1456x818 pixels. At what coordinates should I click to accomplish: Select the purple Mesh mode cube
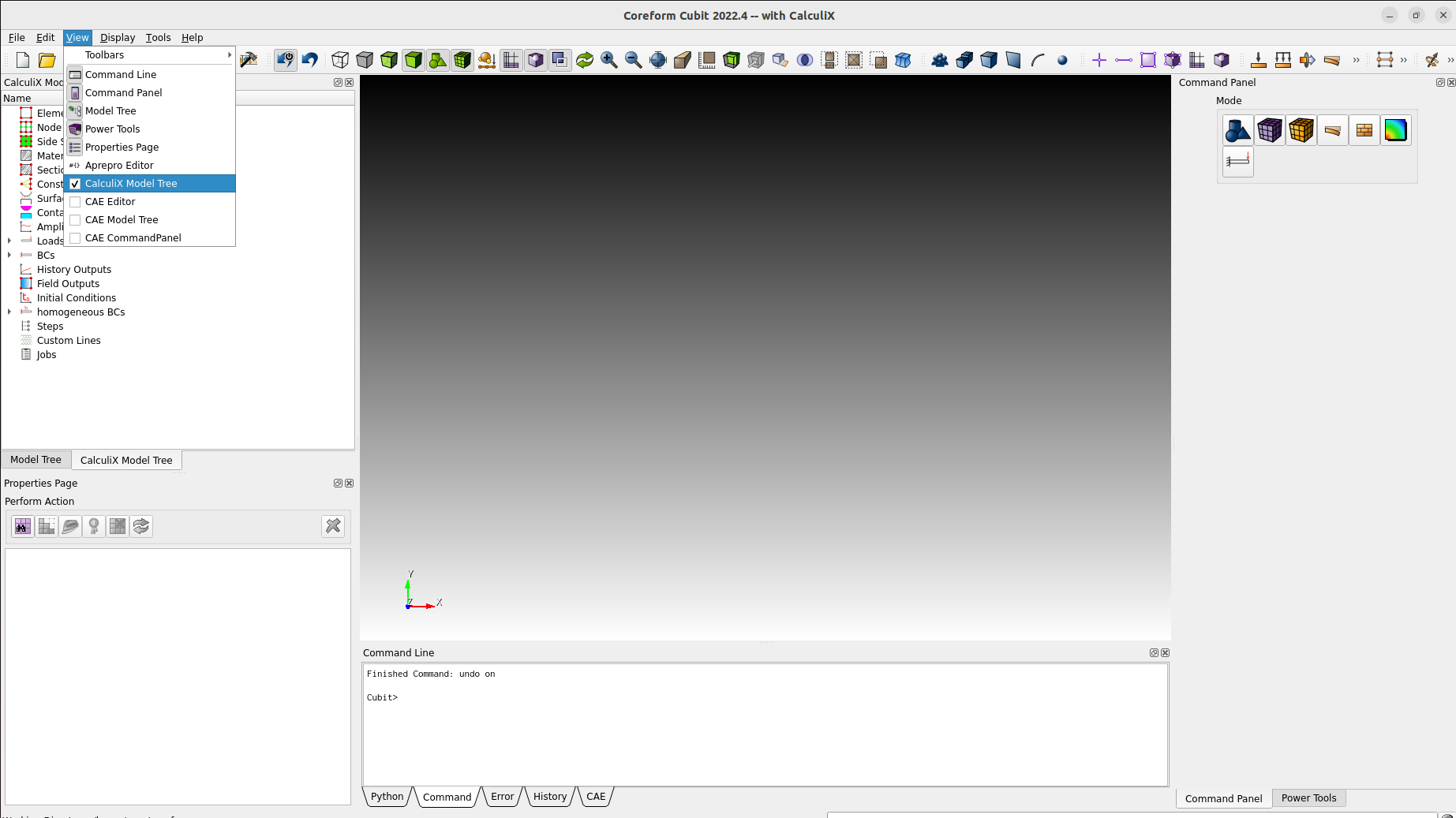1269,130
